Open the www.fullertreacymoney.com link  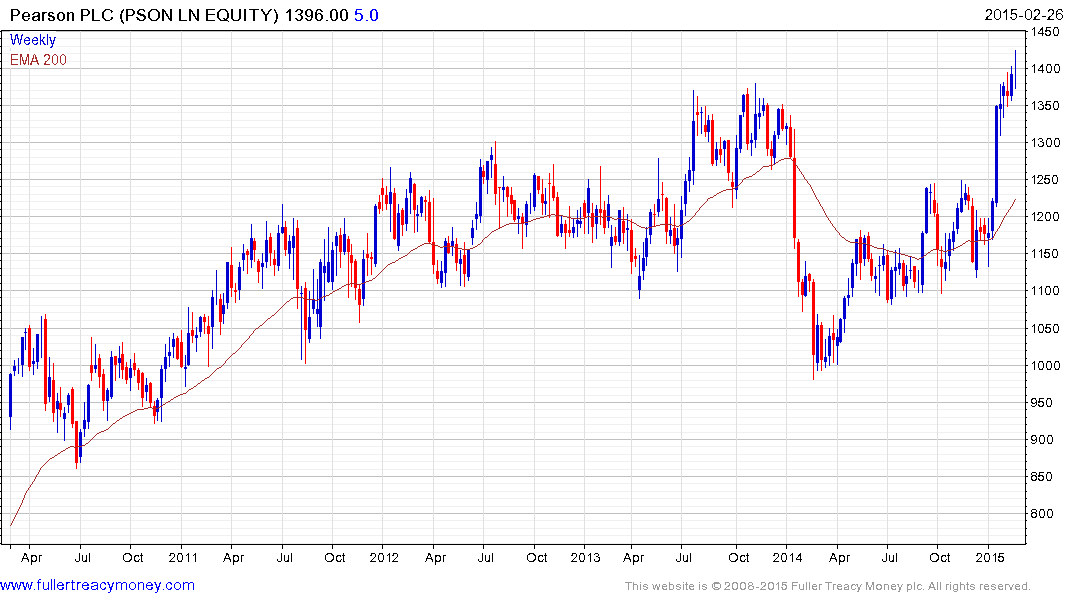click(97, 585)
